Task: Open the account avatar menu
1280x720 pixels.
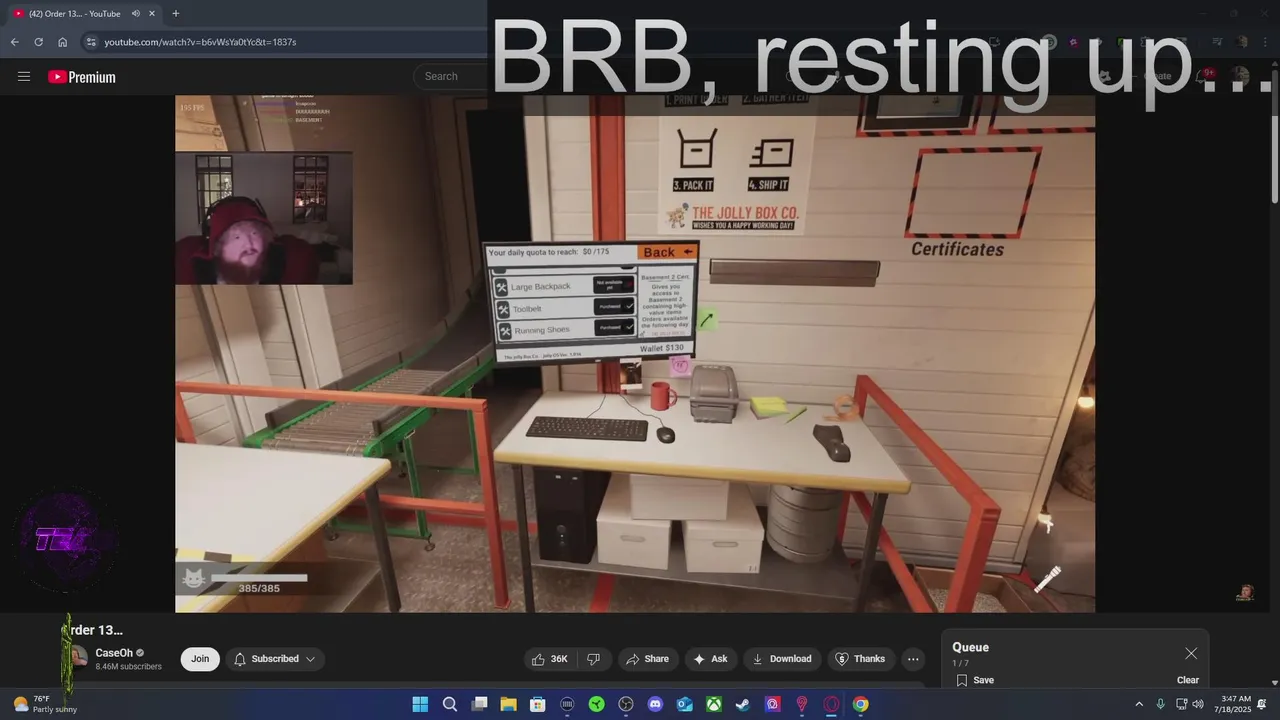Action: pyautogui.click(x=1240, y=76)
